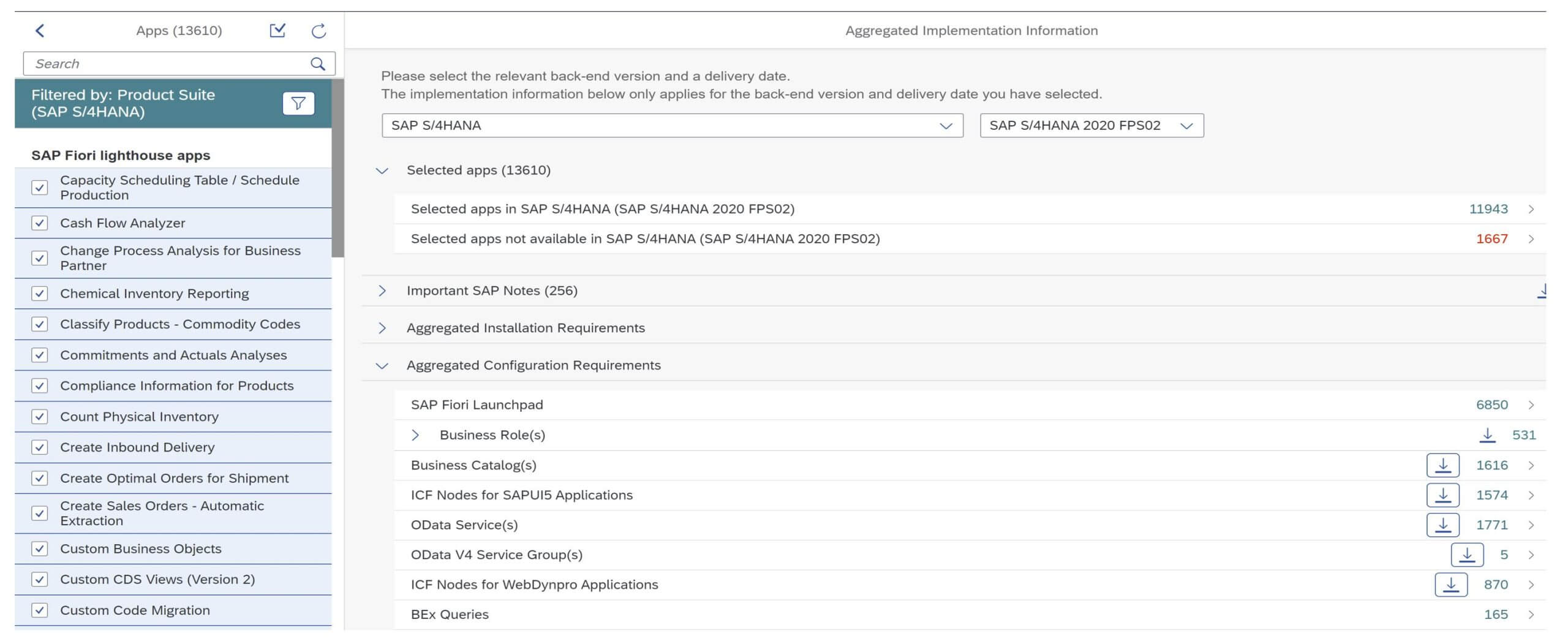The image size is (1568, 638).
Task: Click the select-all checklist icon
Action: coord(277,31)
